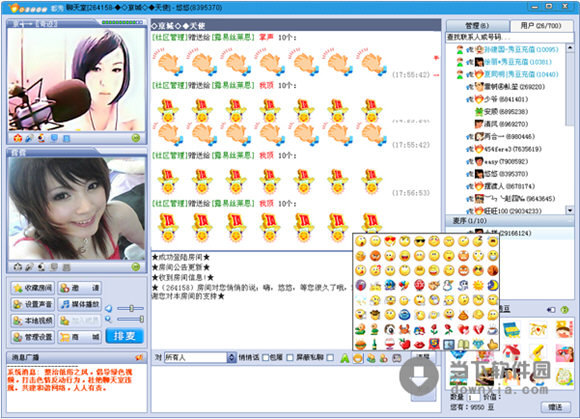Open the smiley emoticon picker icon in chat toolbar
The image size is (580, 419).
[358, 358]
